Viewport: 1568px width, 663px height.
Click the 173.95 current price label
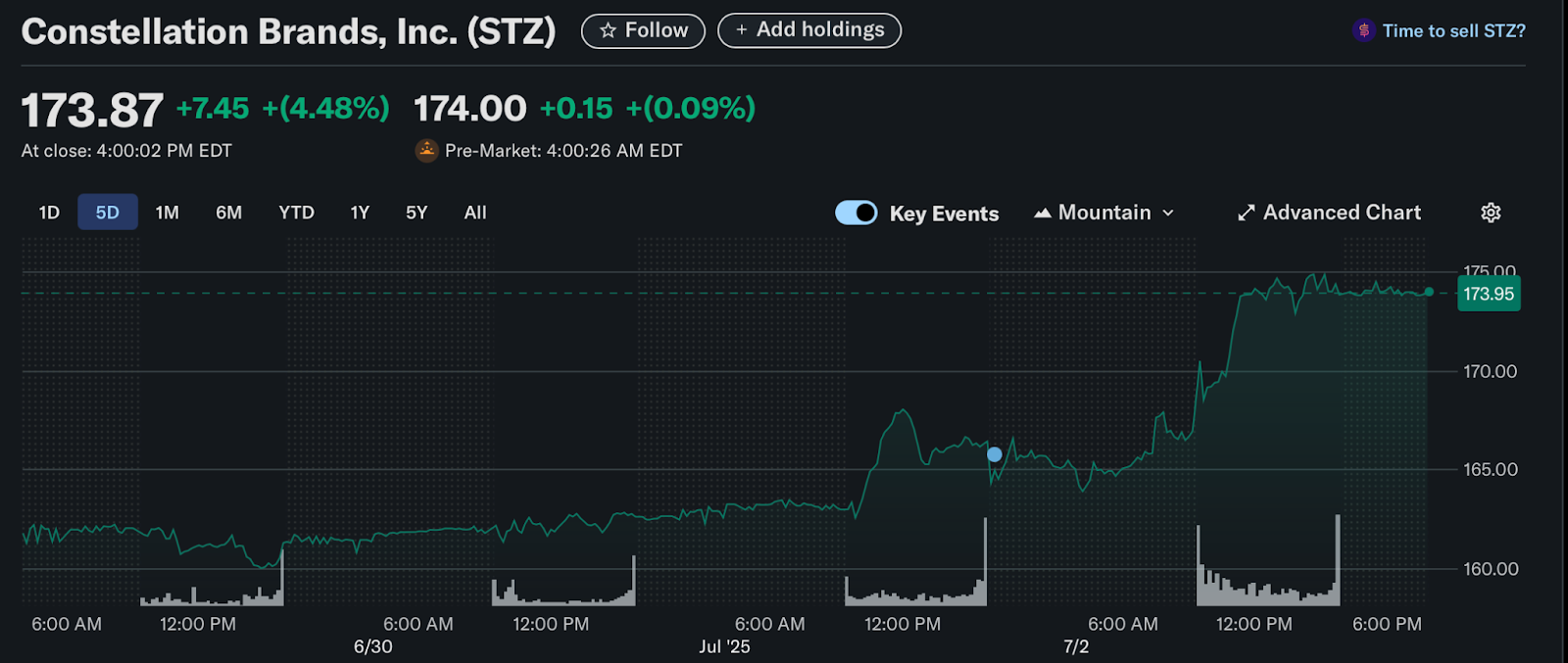[1489, 294]
